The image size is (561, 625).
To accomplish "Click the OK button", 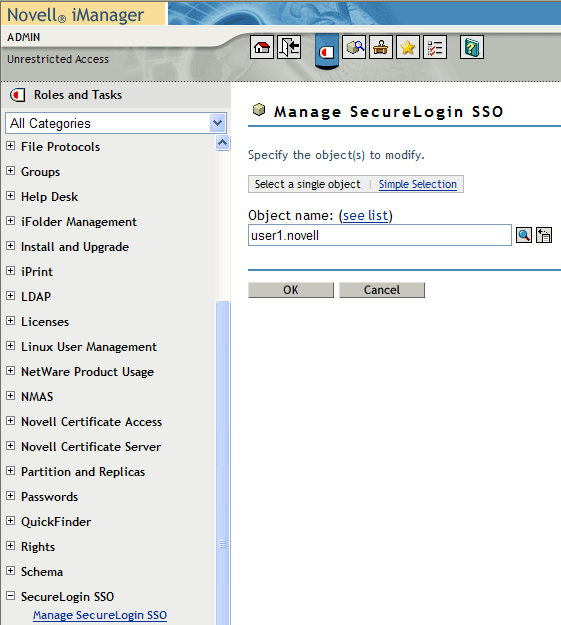I will [x=291, y=290].
